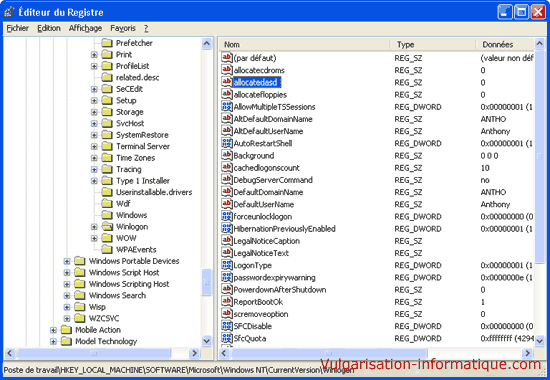Click the AutoRestartShell DWORD icon
The height and width of the screenshot is (380, 550).
(227, 143)
